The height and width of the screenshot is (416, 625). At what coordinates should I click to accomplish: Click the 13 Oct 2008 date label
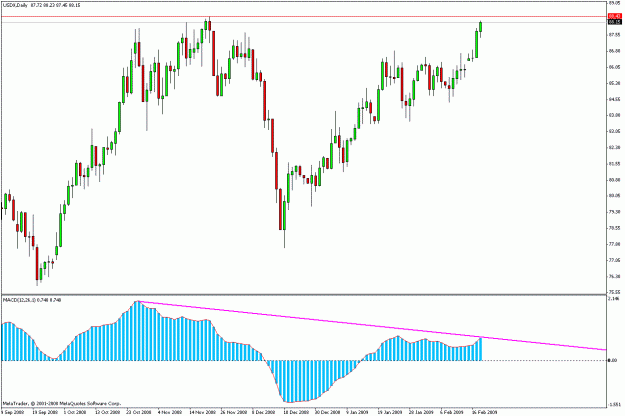108,412
